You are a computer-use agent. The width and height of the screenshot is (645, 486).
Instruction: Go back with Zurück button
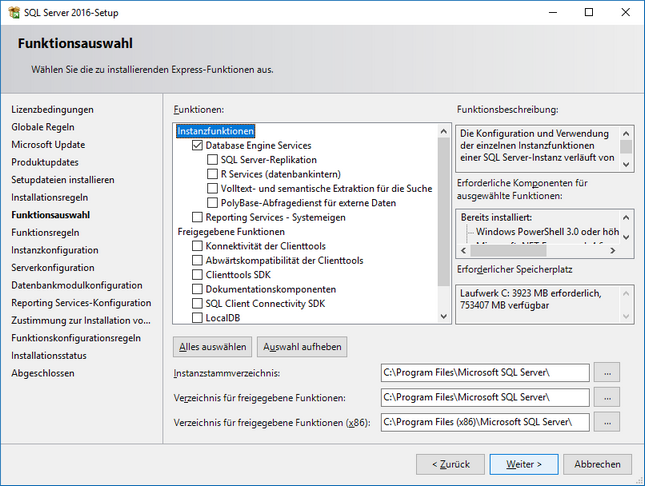click(x=450, y=464)
